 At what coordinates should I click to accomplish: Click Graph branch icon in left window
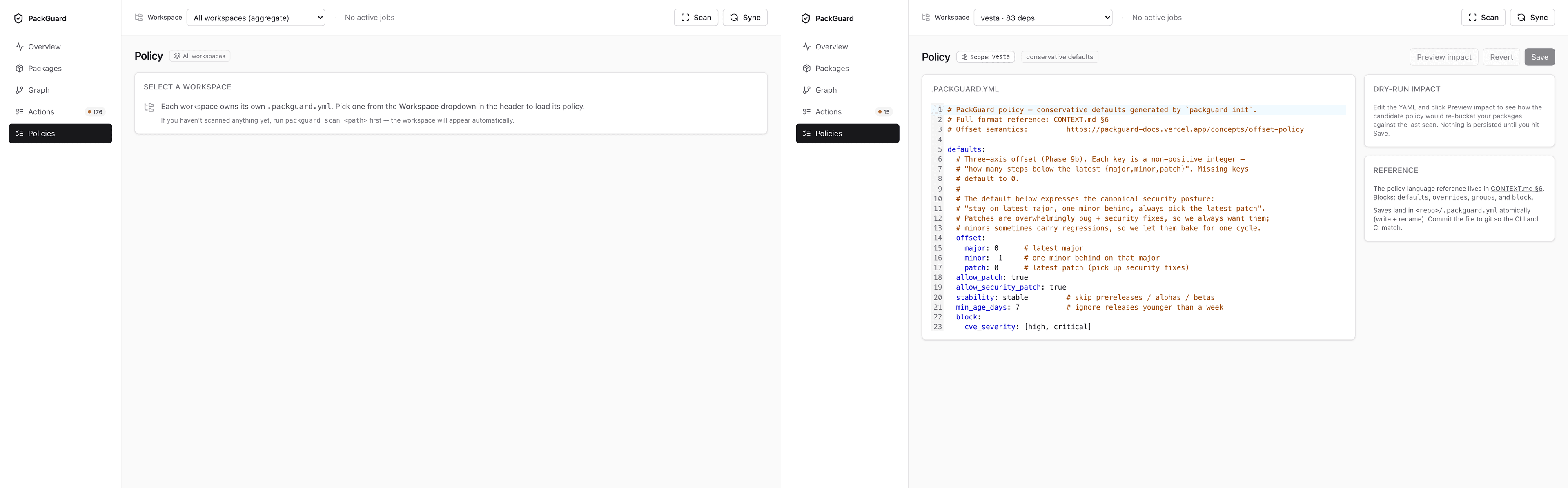point(20,90)
